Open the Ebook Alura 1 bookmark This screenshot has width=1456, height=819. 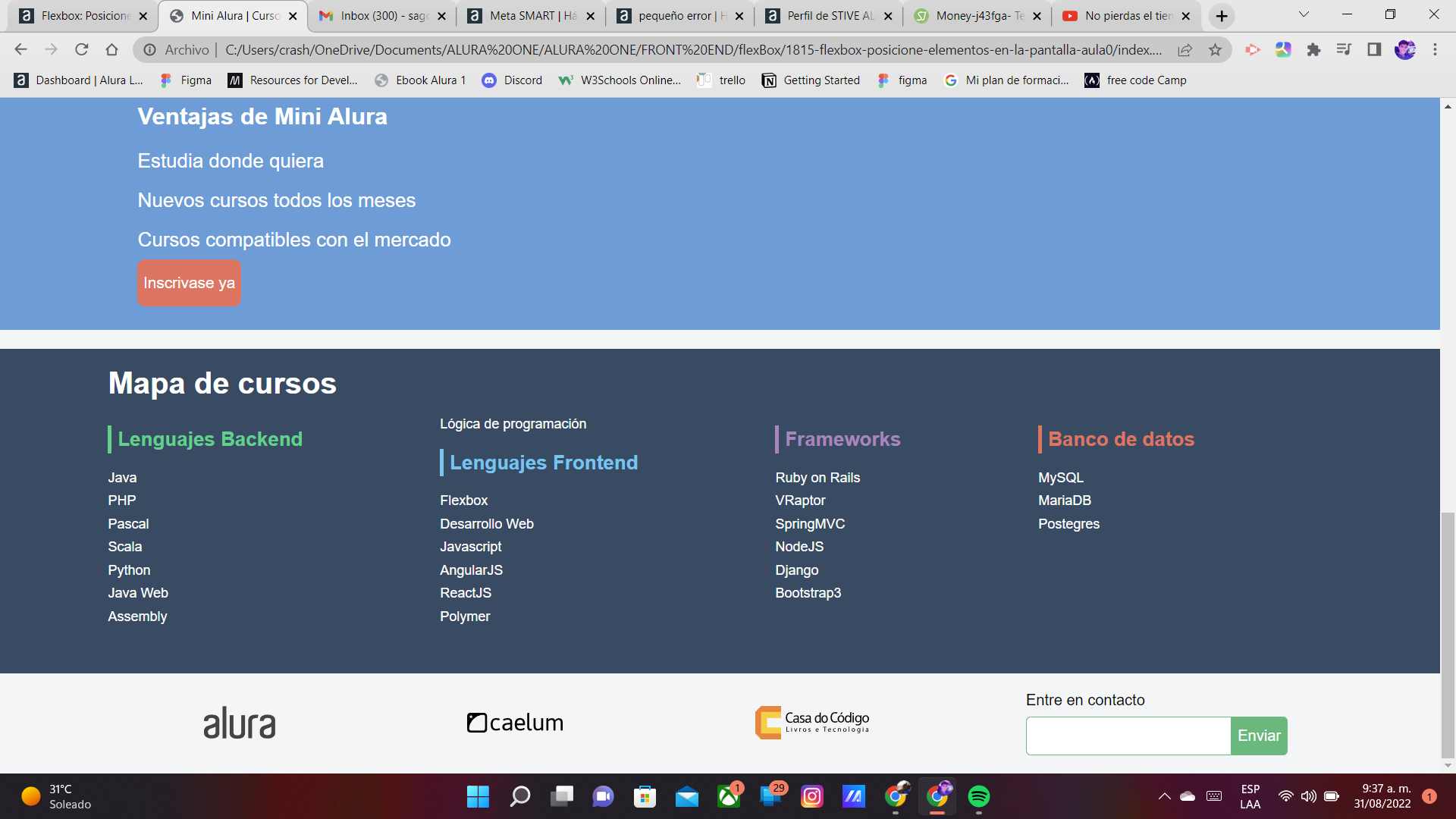click(420, 80)
